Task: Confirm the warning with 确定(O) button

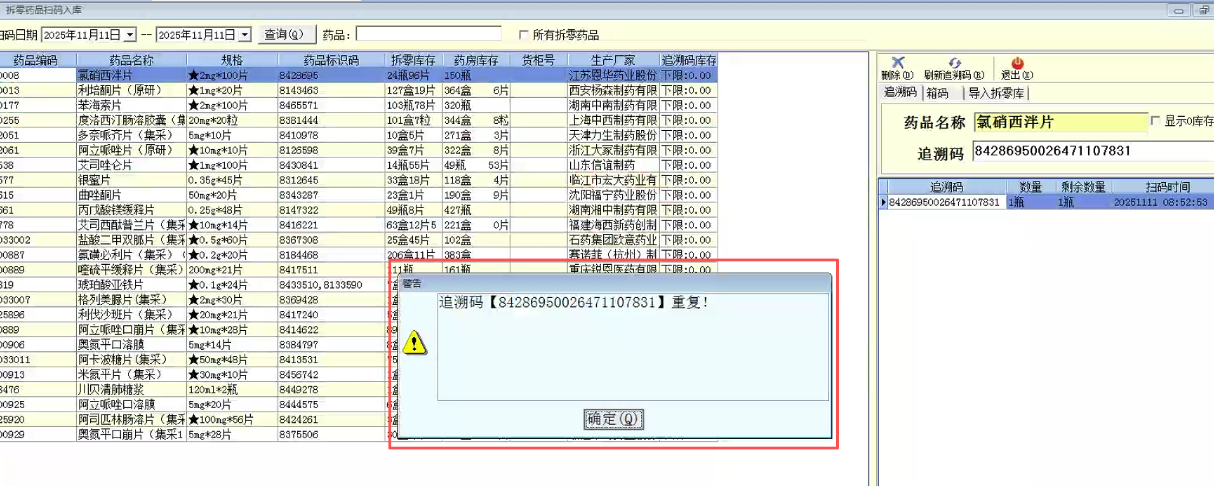Action: (x=613, y=418)
